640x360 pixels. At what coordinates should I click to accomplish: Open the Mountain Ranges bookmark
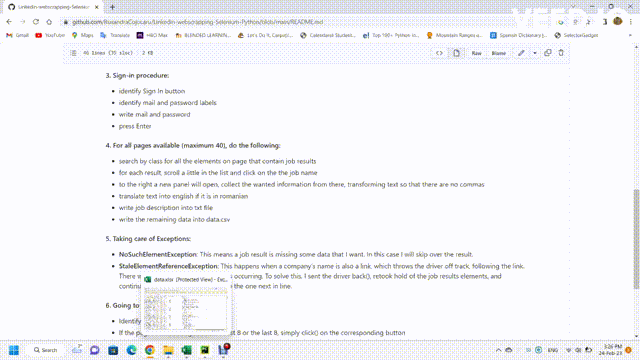pos(454,36)
